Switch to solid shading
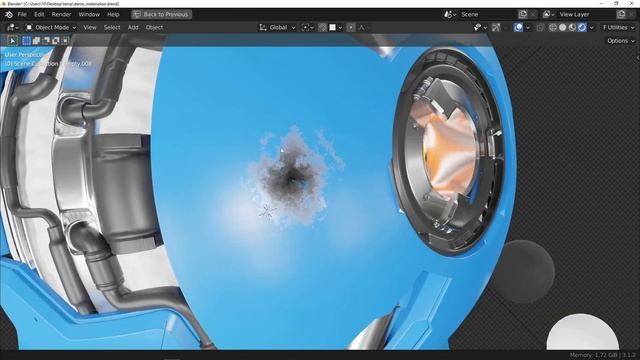This screenshot has height=360, width=640. (562, 27)
